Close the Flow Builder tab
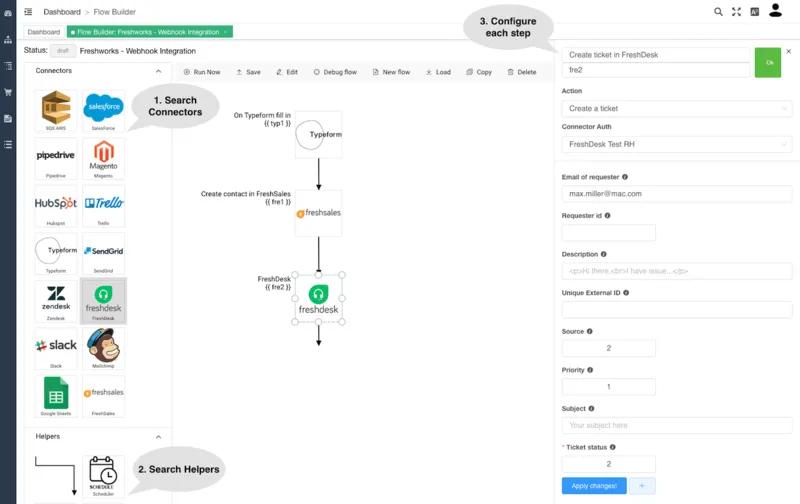Screen dimensions: 800x504 226,32
